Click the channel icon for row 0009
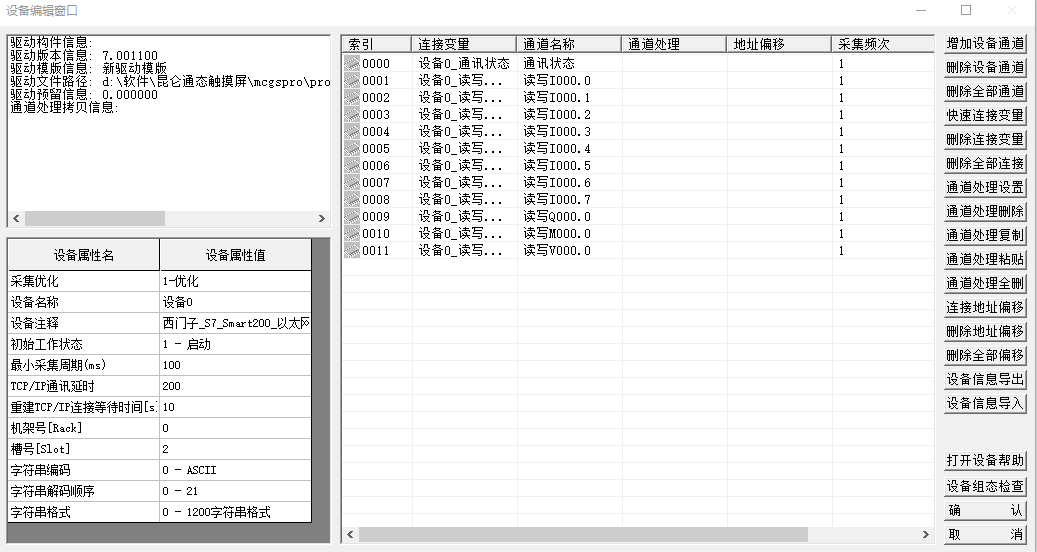The image size is (1037, 552). pyautogui.click(x=353, y=216)
